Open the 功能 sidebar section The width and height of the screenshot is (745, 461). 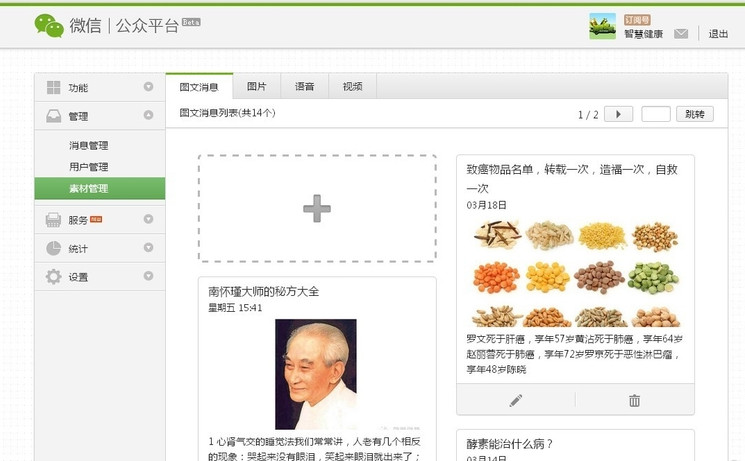(x=100, y=87)
